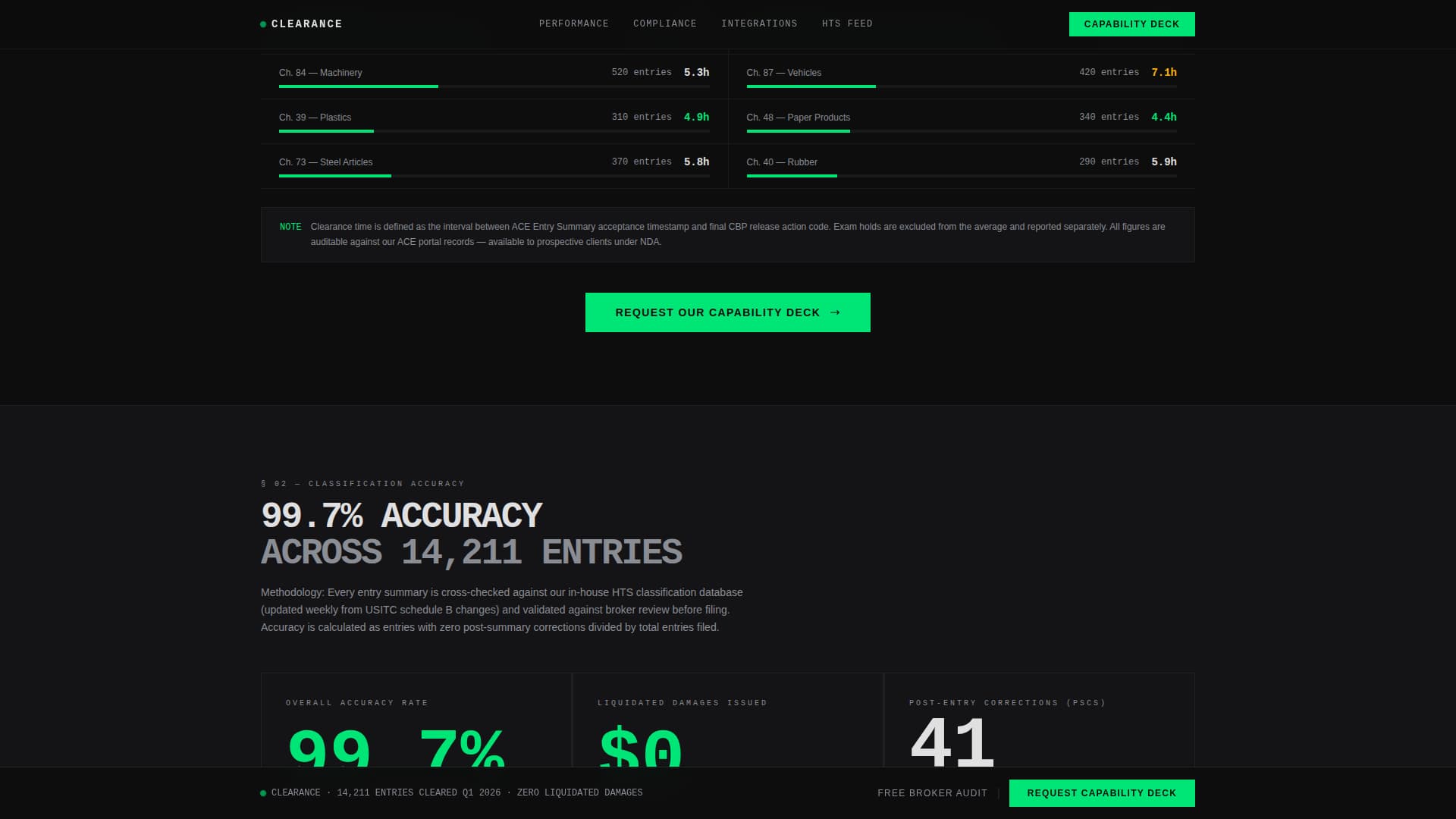The image size is (1456, 819).
Task: Select the 'Ch. 87 — Vehicles' label
Action: [784, 73]
